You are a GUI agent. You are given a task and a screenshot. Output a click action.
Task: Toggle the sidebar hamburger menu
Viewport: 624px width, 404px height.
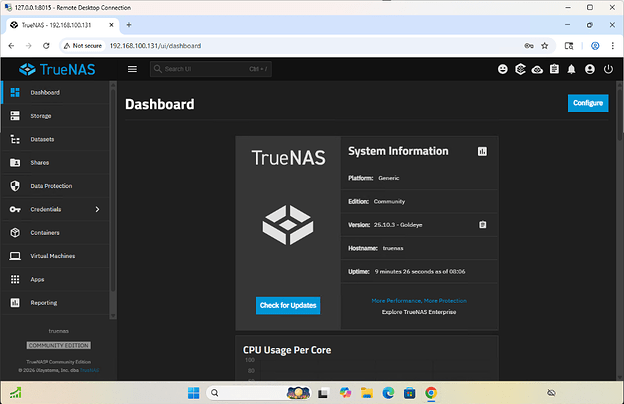132,69
